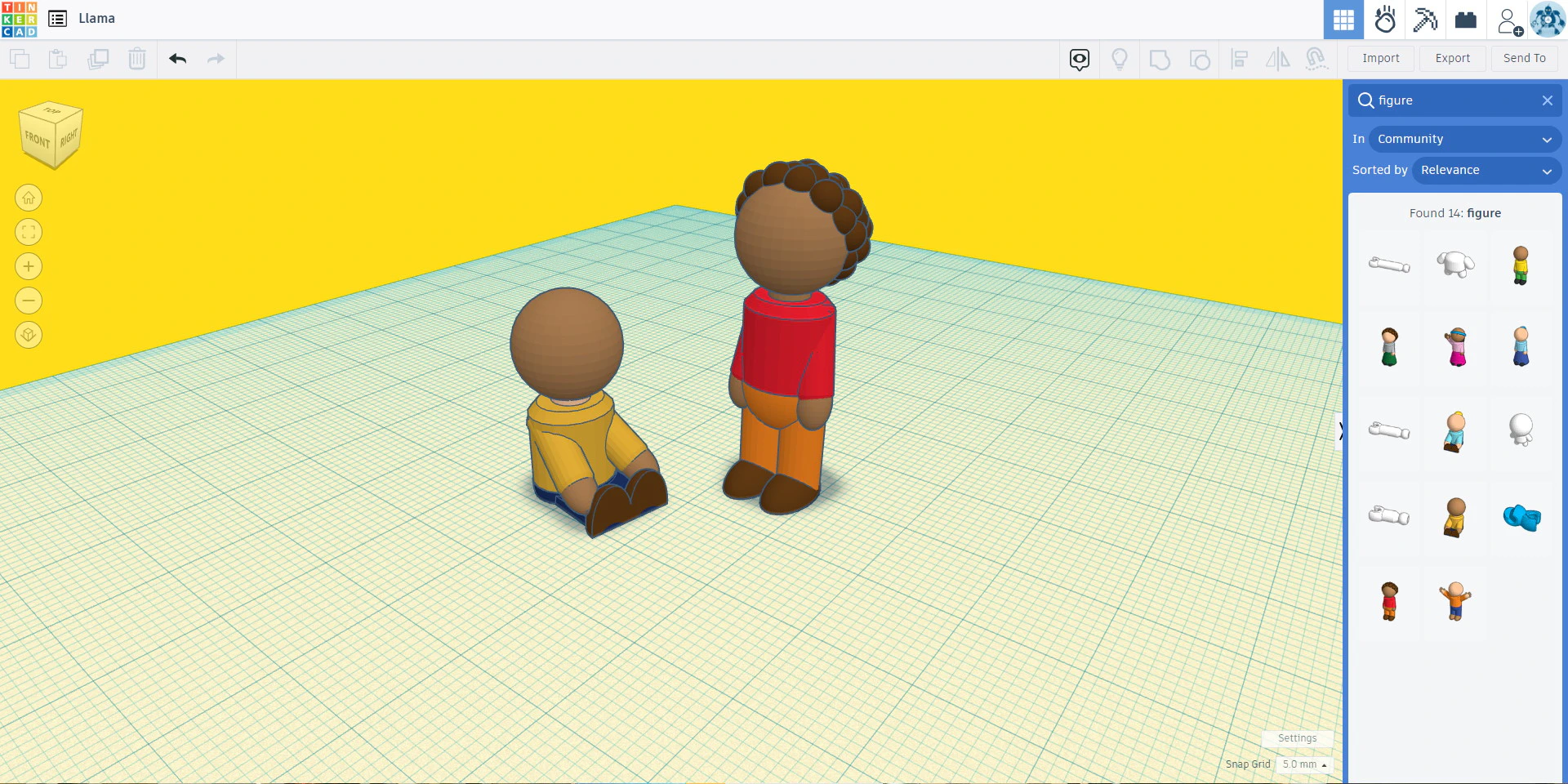Select the Ungroup tool
The image size is (1568, 784).
(1200, 59)
